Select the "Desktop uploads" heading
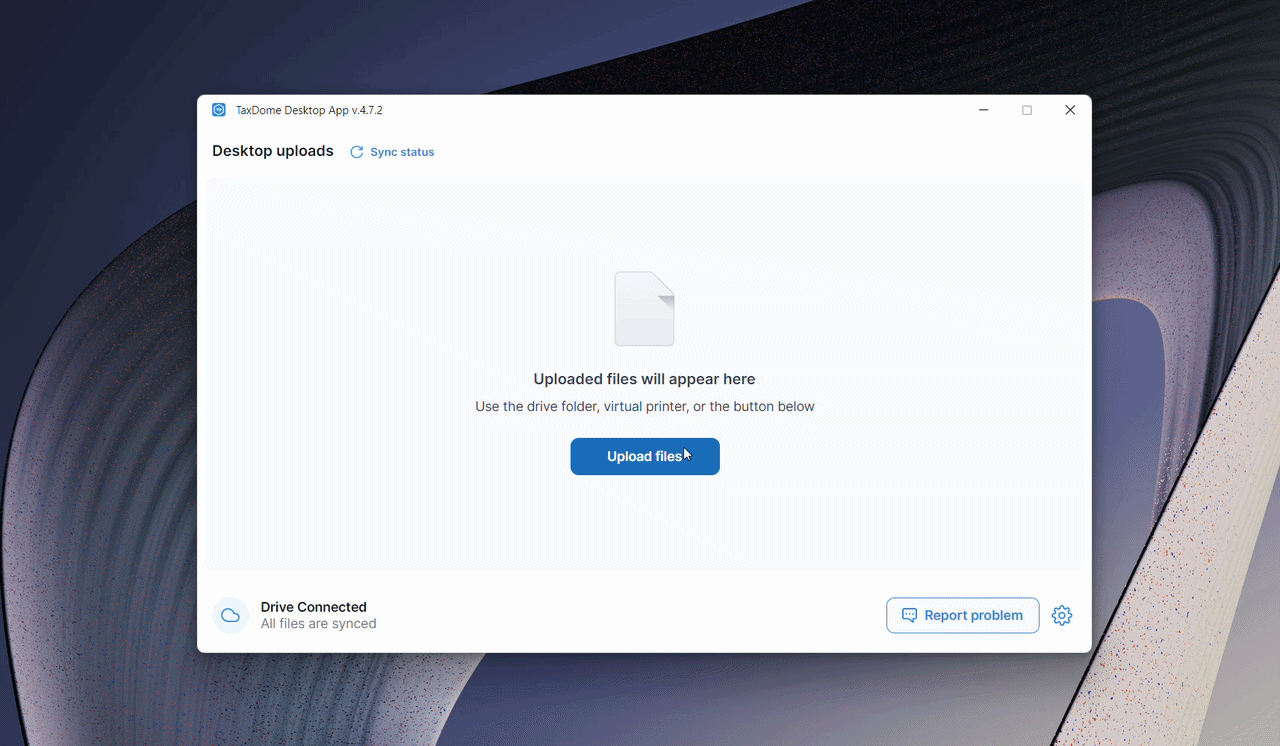1280x746 pixels. [273, 151]
